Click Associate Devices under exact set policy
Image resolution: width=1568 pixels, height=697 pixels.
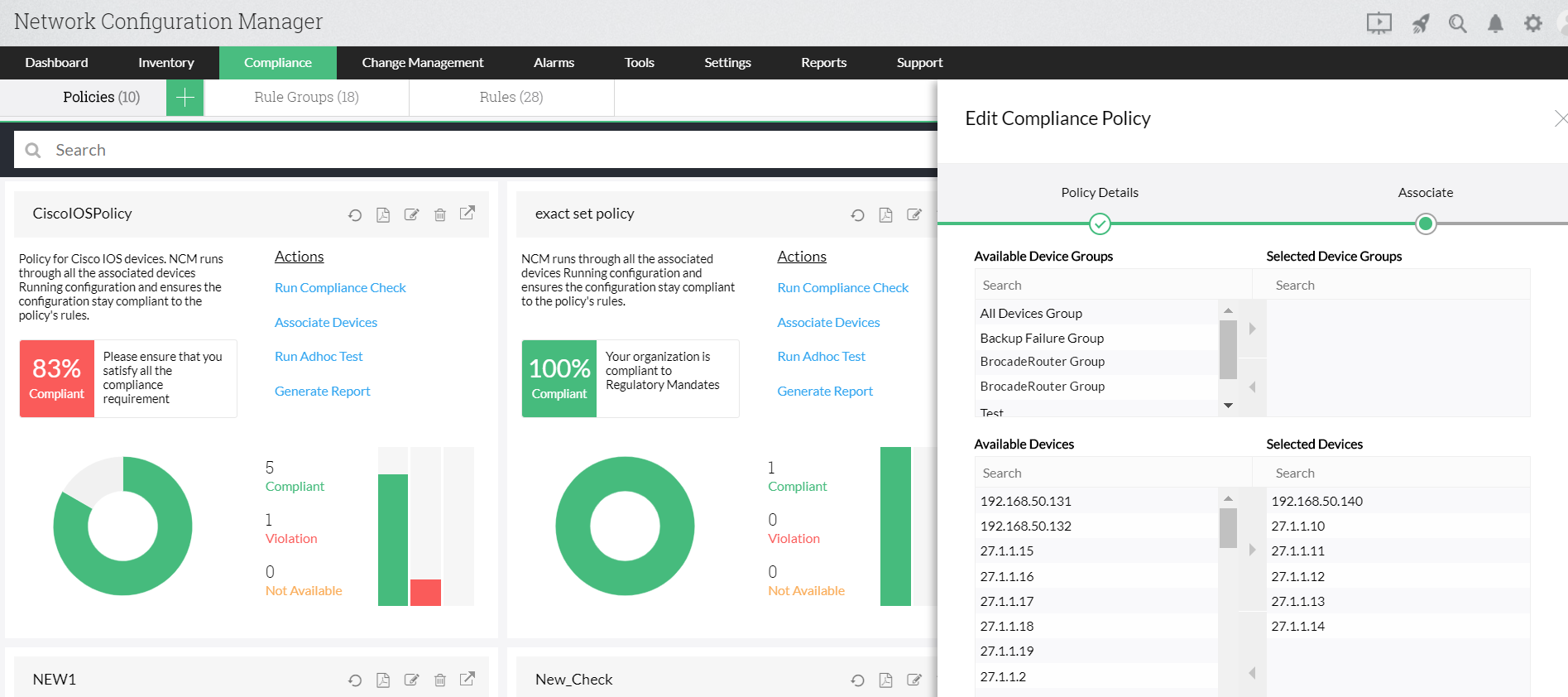(x=828, y=323)
